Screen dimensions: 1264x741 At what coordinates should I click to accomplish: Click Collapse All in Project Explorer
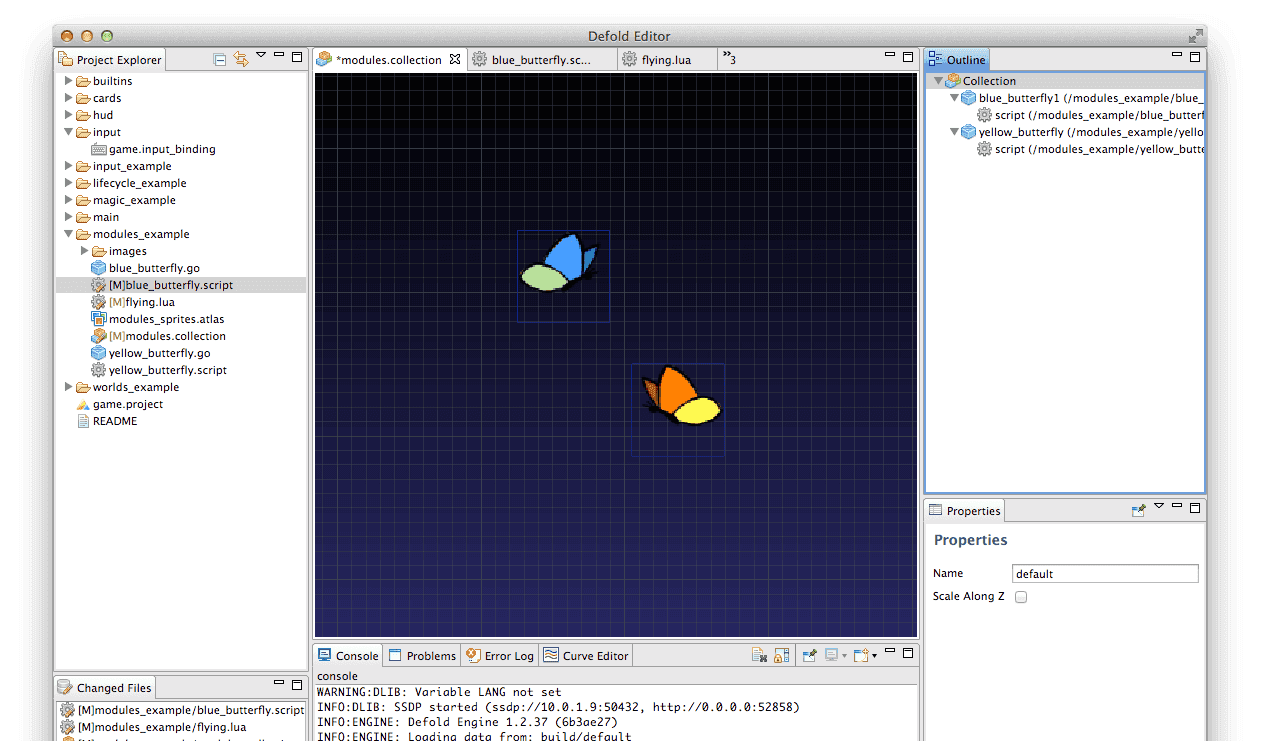(x=220, y=60)
